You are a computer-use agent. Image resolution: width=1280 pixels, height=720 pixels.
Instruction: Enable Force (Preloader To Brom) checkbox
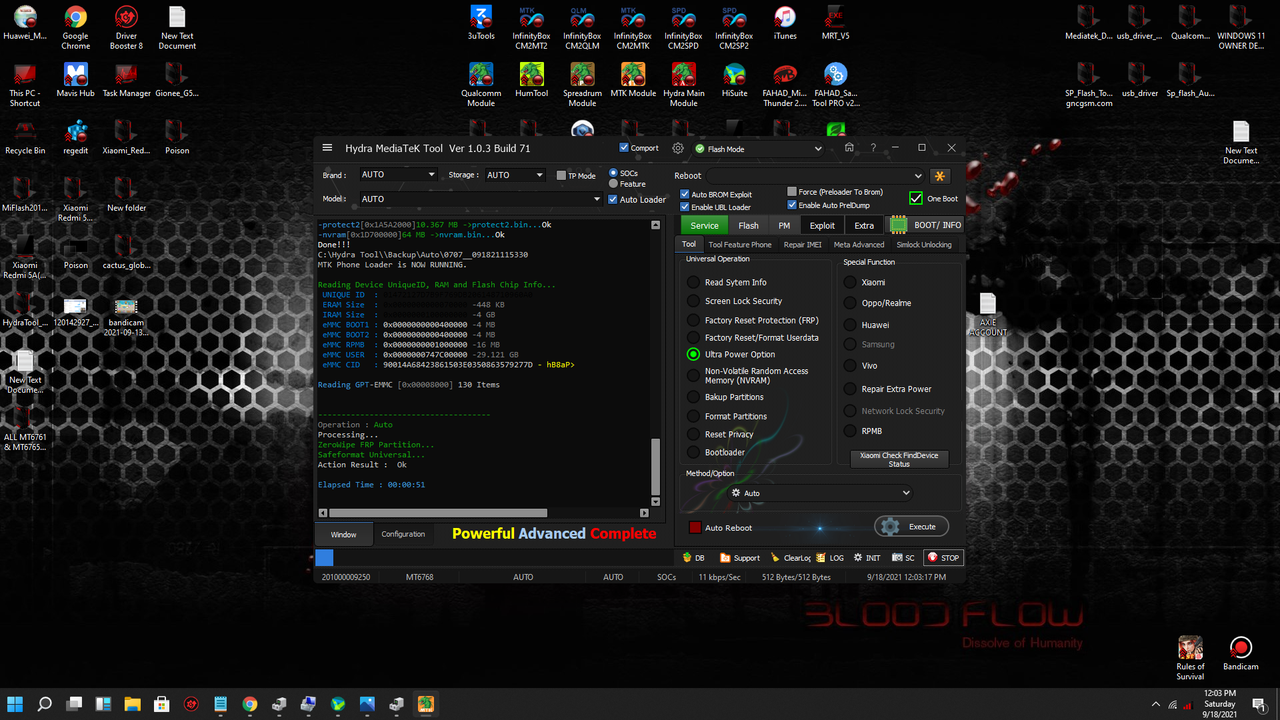[792, 191]
